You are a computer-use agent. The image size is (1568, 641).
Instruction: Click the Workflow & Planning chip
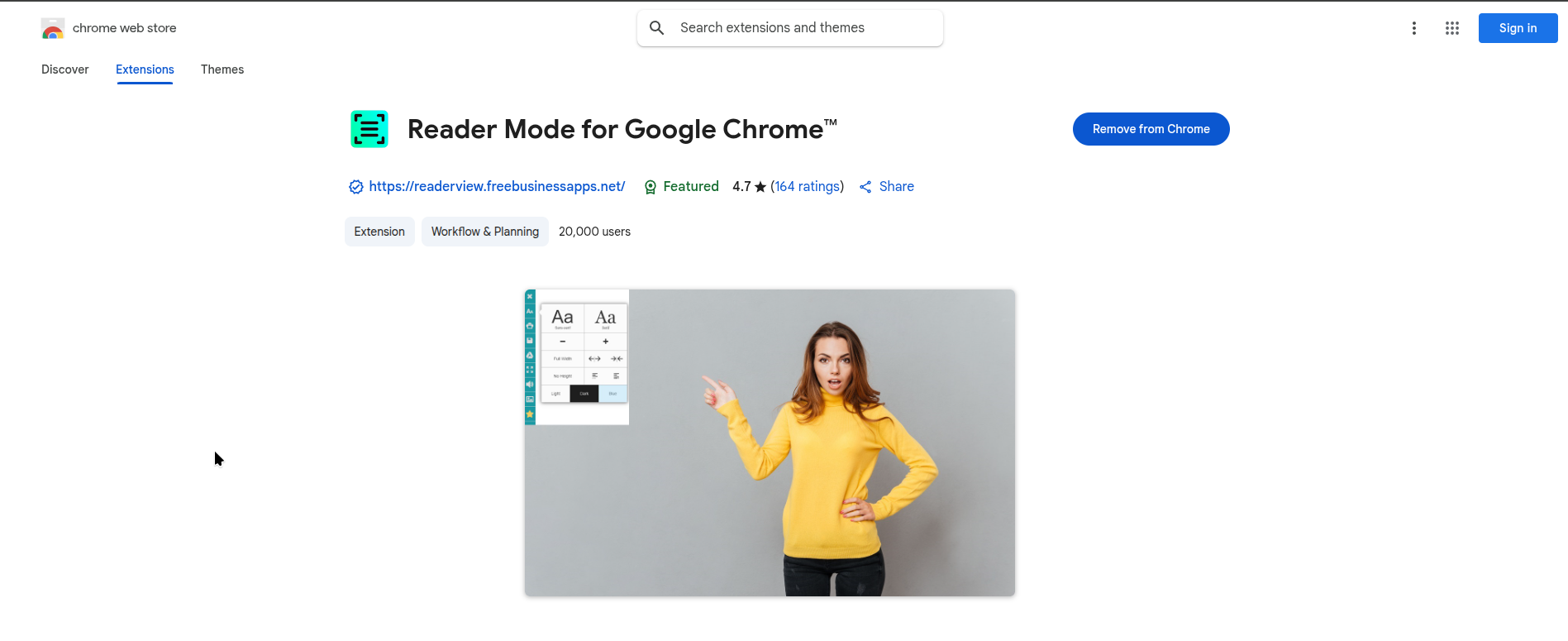click(485, 232)
